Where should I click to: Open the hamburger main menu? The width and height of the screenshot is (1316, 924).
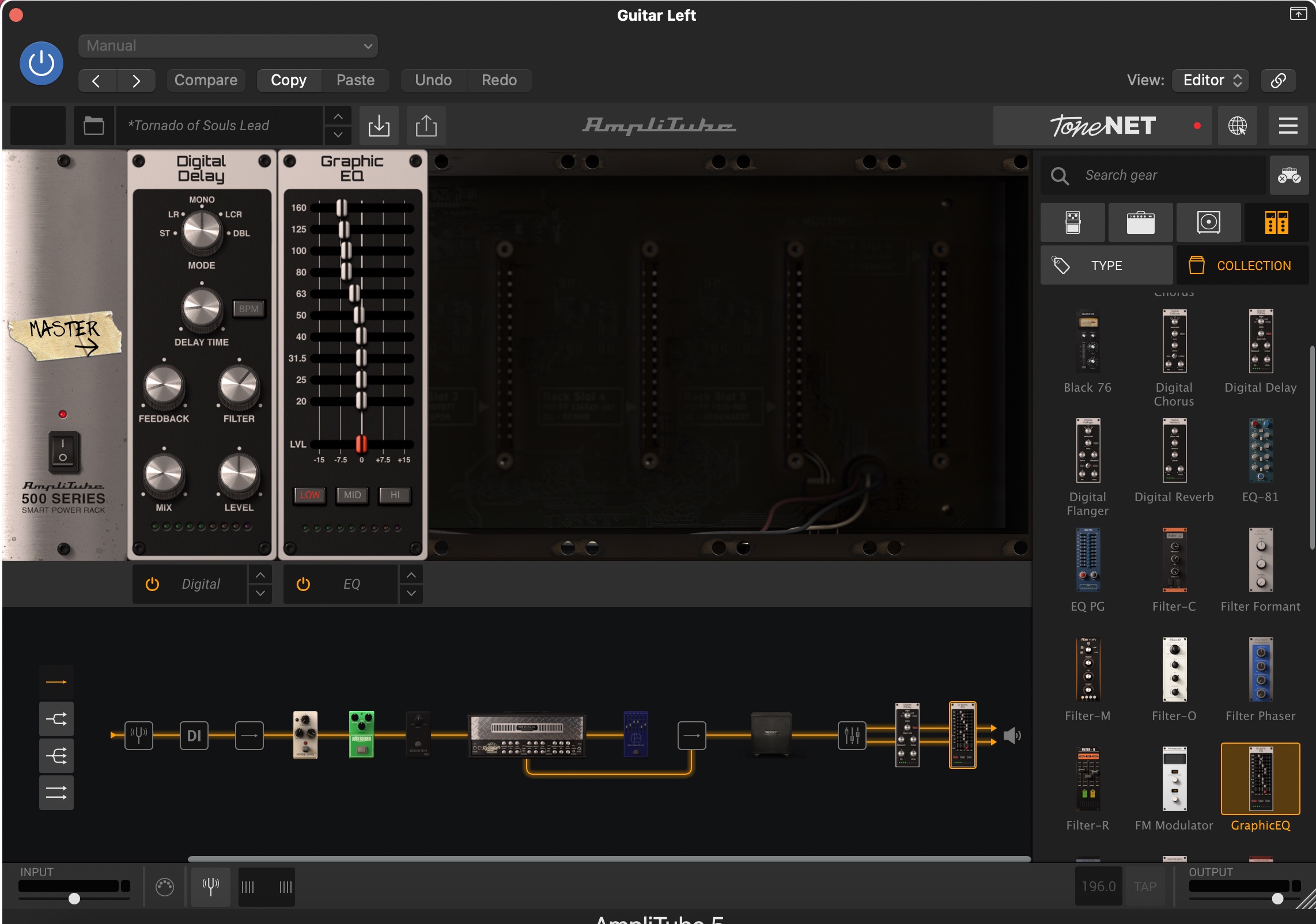tap(1288, 126)
